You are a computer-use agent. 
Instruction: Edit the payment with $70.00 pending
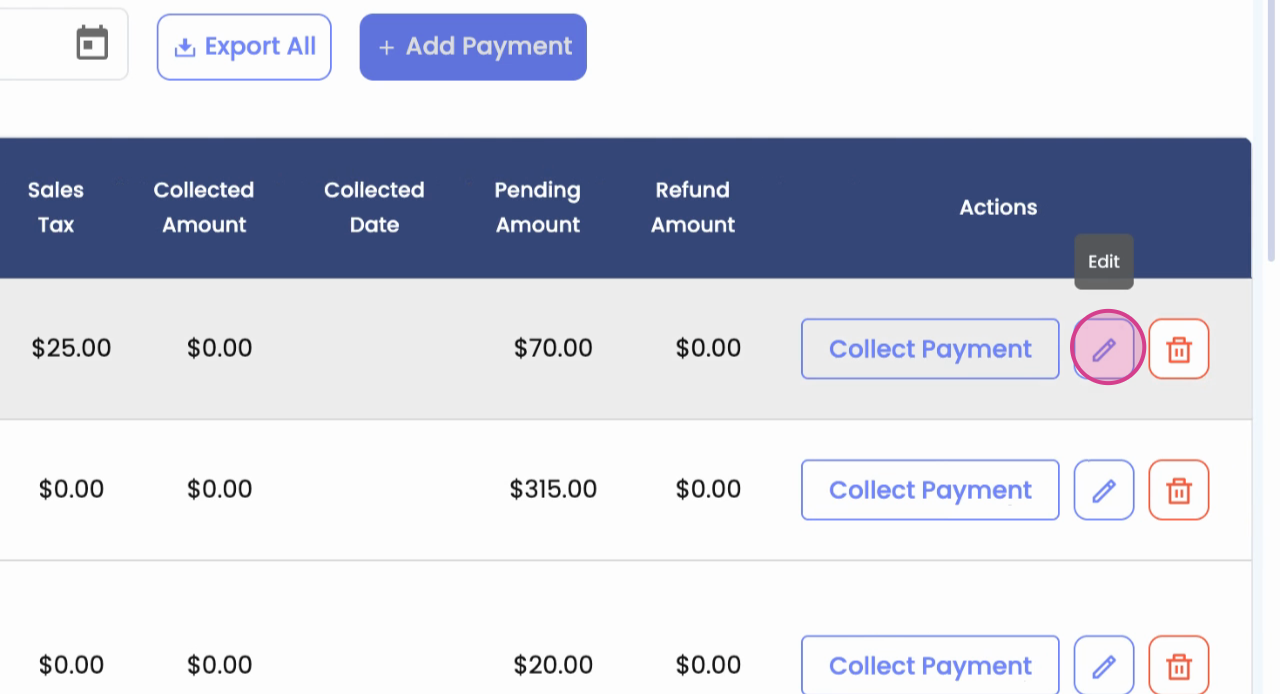1104,349
